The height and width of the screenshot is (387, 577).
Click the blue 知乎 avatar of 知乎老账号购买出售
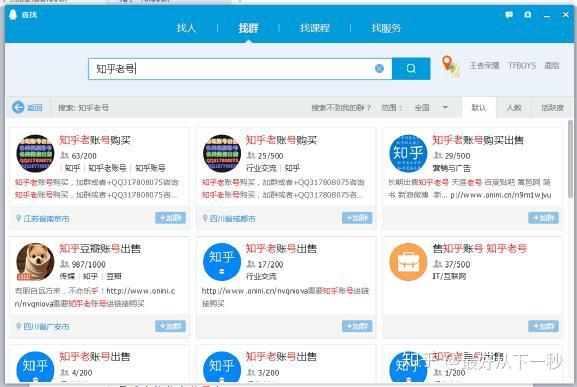(408, 153)
